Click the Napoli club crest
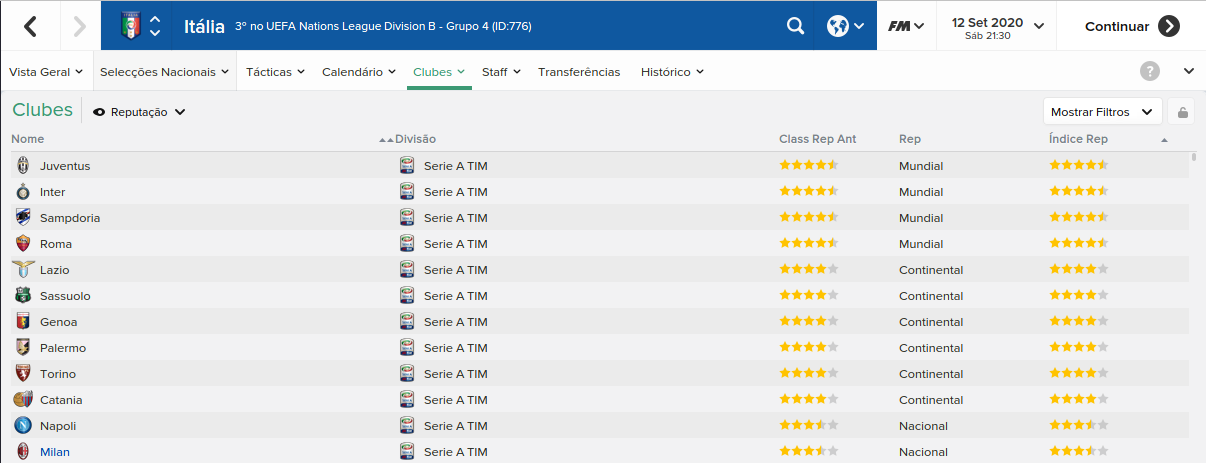The image size is (1206, 463). [x=23, y=425]
